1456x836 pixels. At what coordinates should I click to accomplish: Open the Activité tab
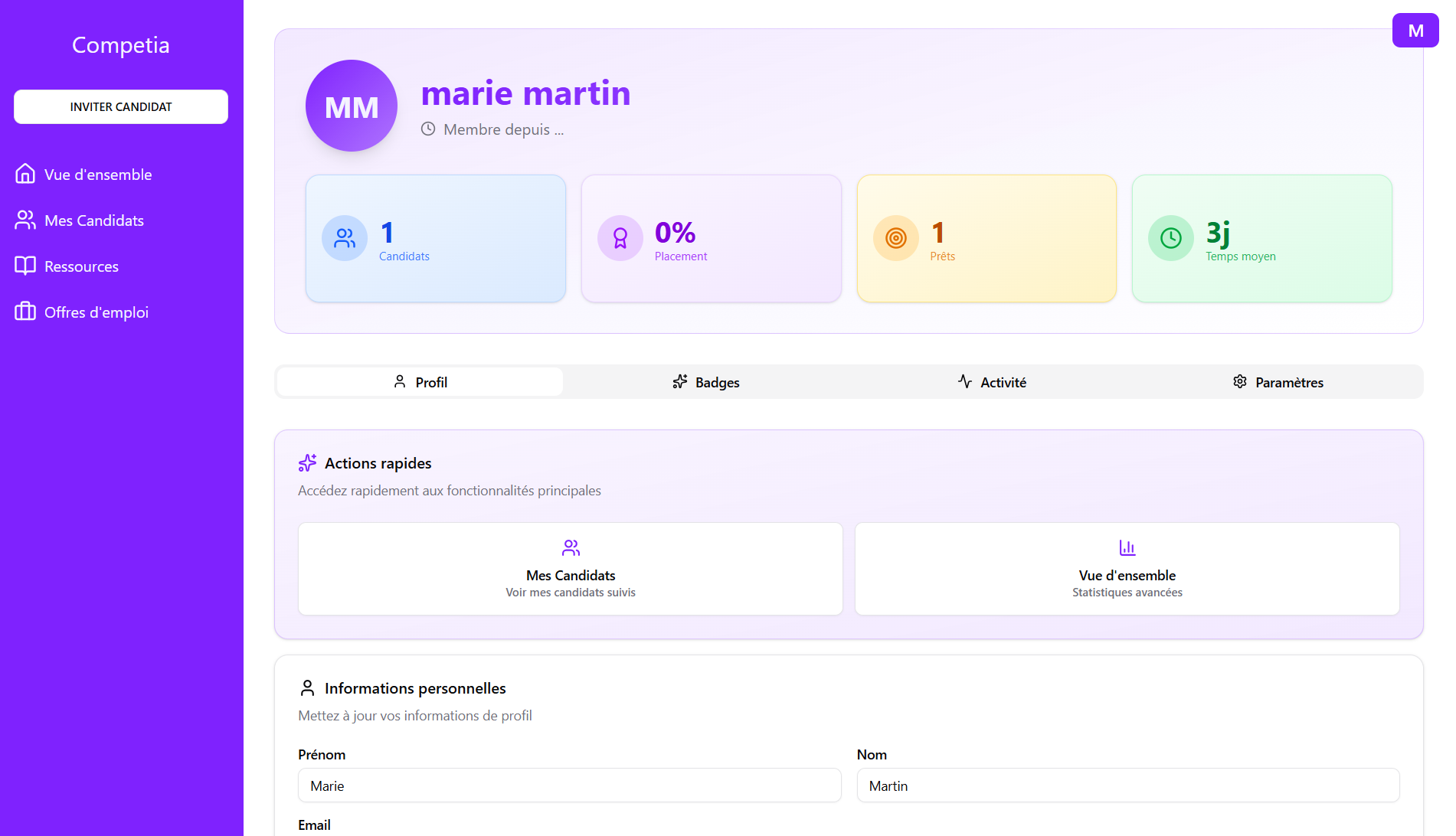(x=992, y=382)
